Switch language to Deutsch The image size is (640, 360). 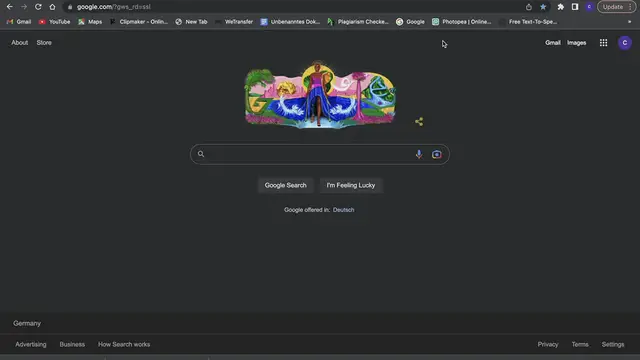coord(343,210)
